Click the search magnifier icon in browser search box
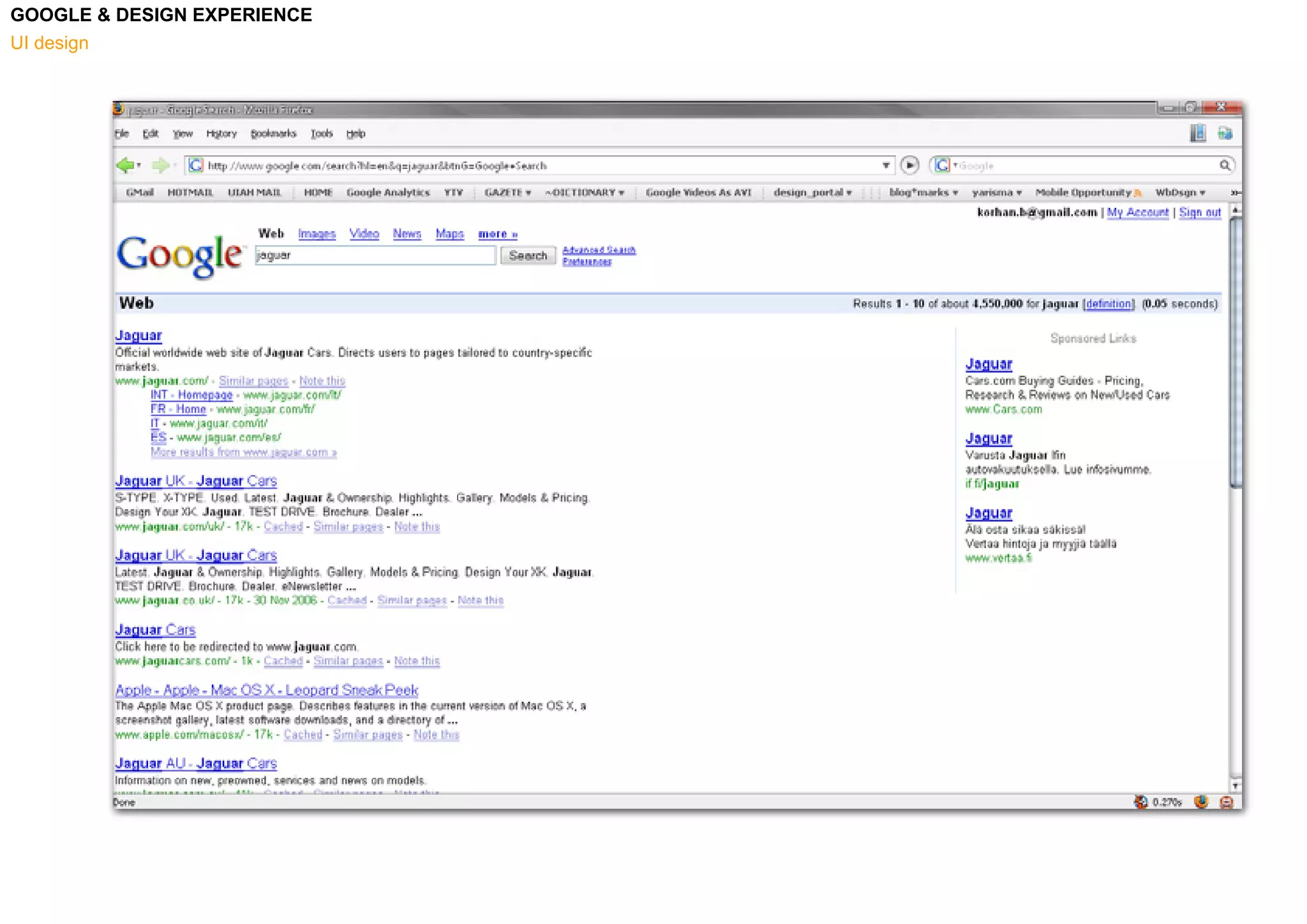The width and height of the screenshot is (1307, 924). (x=1225, y=165)
